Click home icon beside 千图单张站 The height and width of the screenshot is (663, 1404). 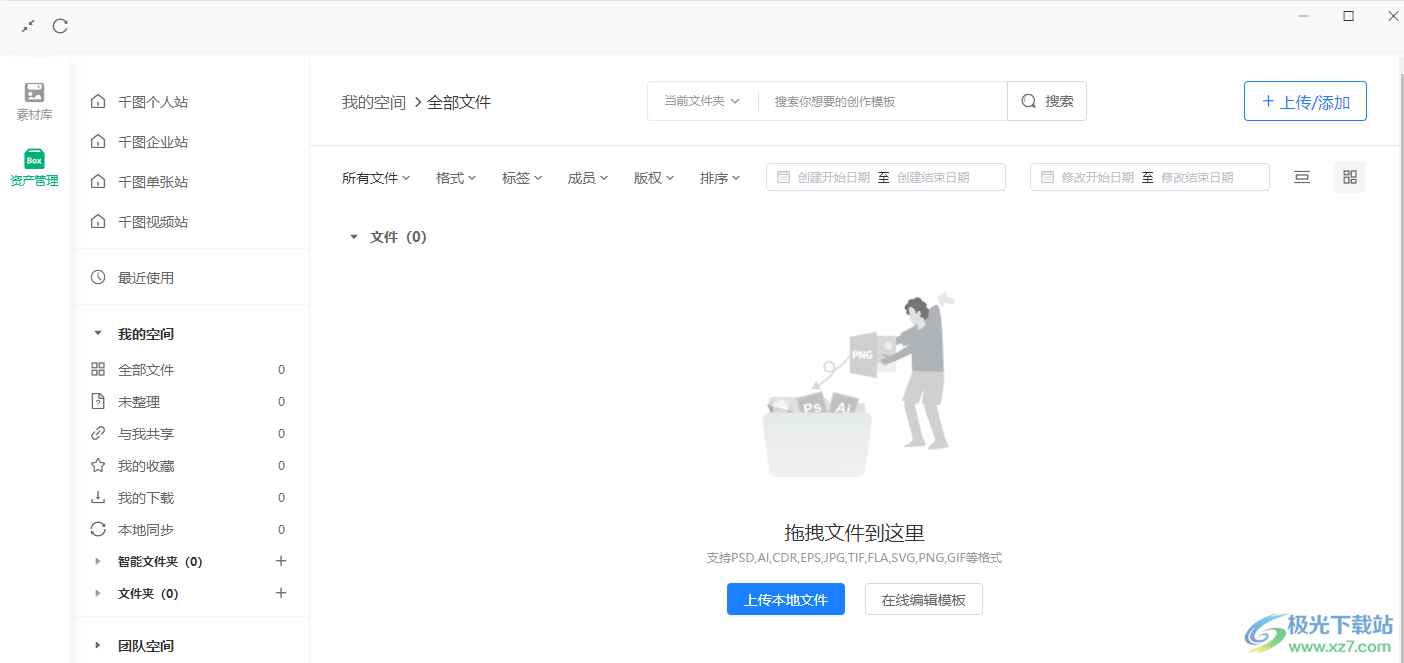tap(98, 182)
